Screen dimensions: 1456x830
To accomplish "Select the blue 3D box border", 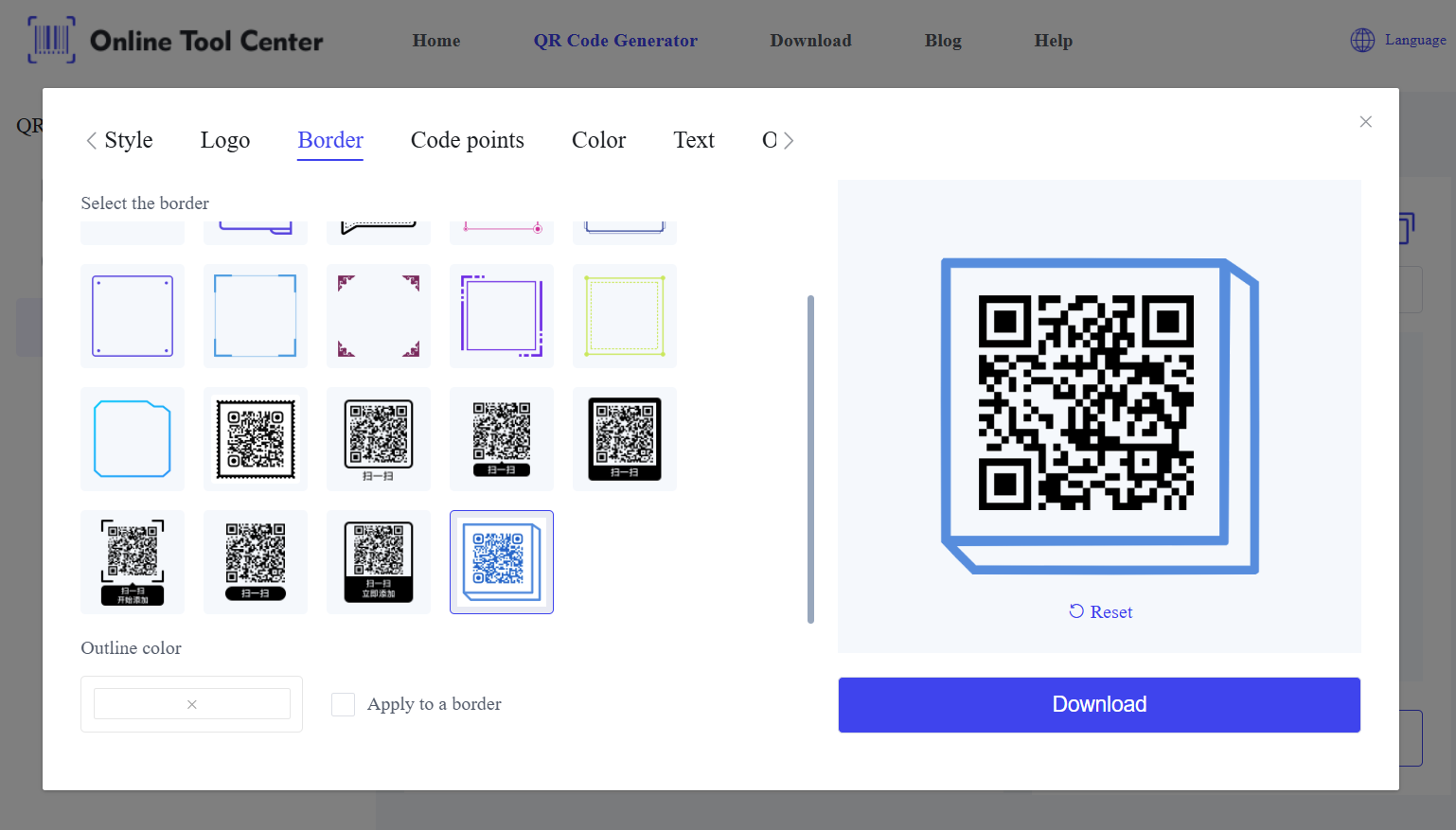I will pos(502,562).
